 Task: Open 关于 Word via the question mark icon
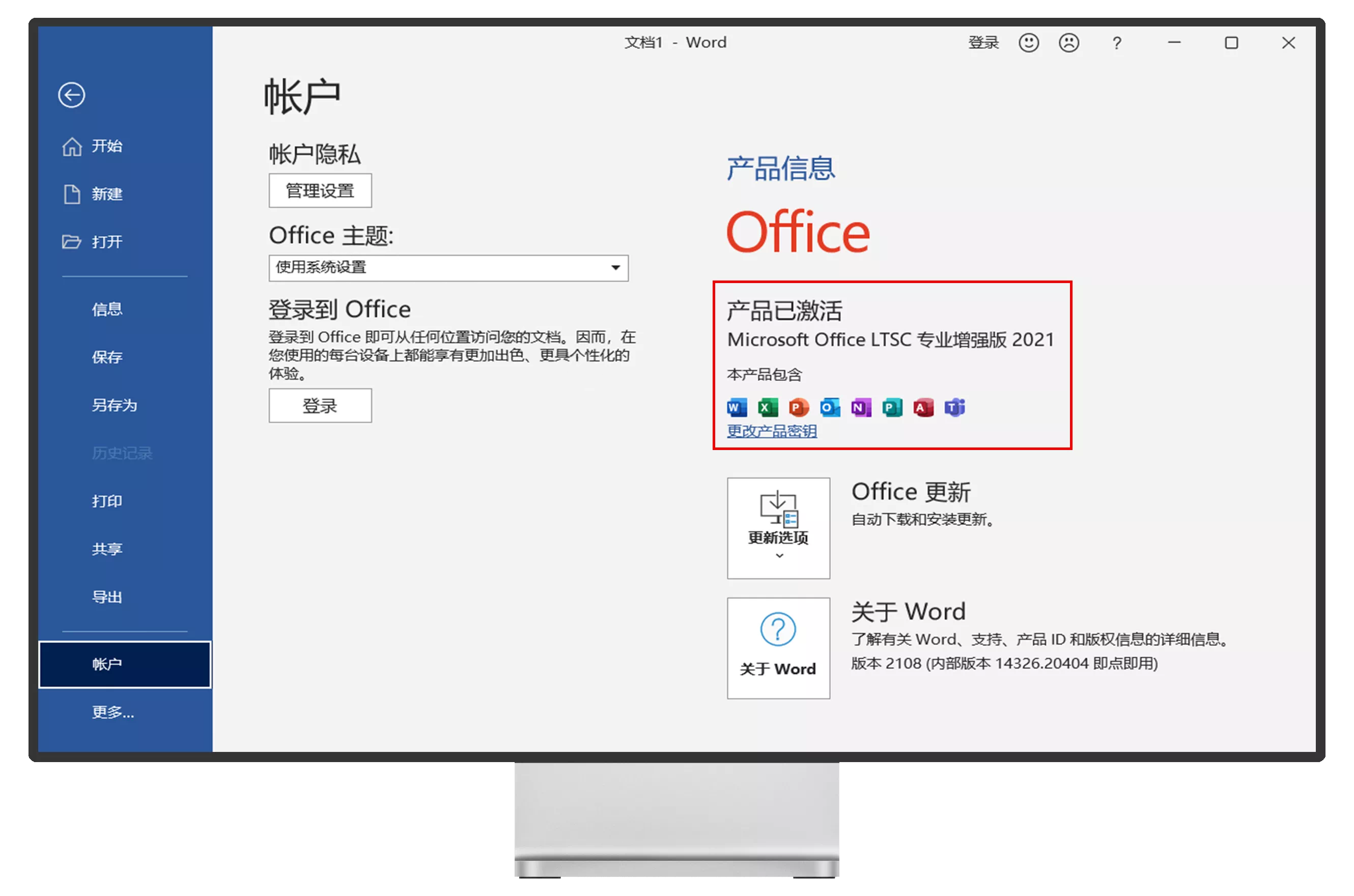[778, 630]
